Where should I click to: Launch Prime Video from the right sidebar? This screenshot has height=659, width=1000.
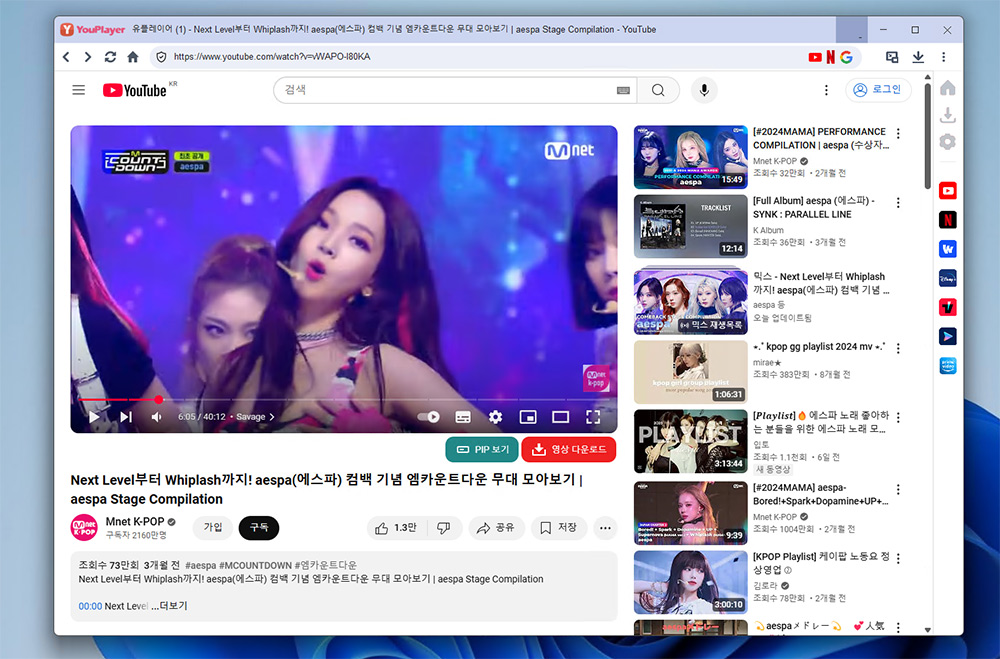pos(948,366)
